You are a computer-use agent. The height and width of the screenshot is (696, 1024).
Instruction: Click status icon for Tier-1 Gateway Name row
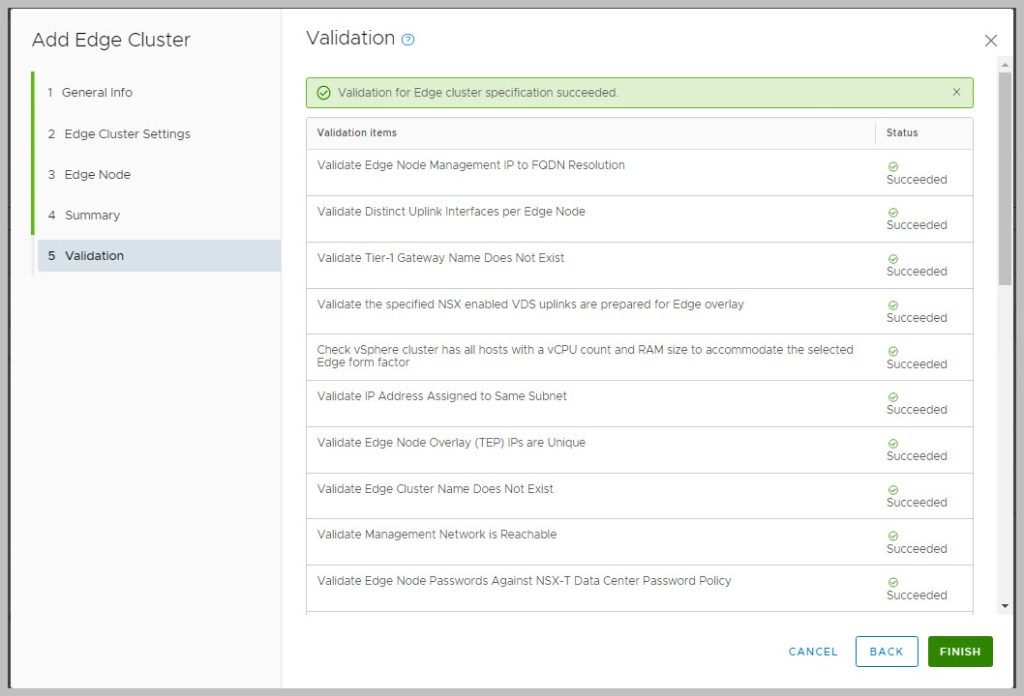point(893,259)
